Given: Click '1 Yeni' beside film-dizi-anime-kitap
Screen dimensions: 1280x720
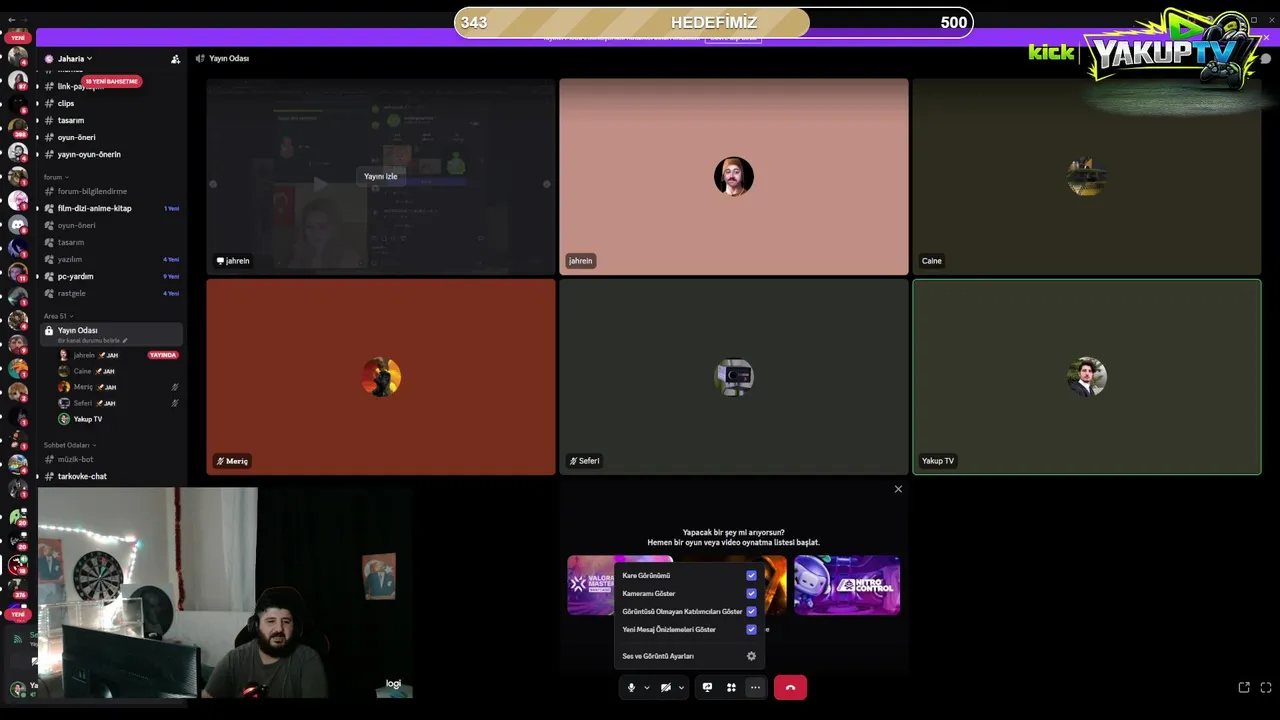Looking at the screenshot, I should tap(171, 208).
